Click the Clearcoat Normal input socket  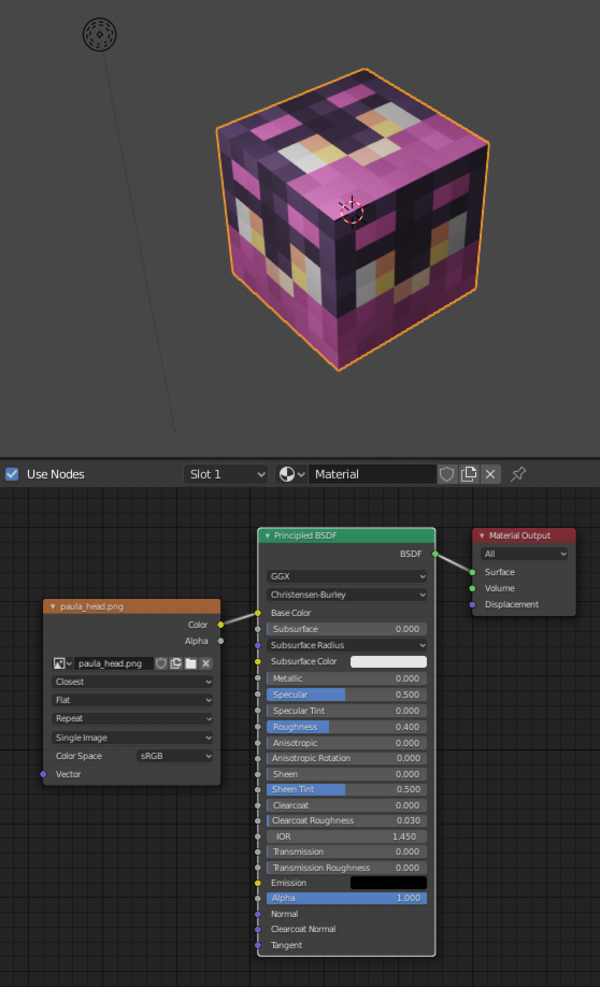[258, 929]
